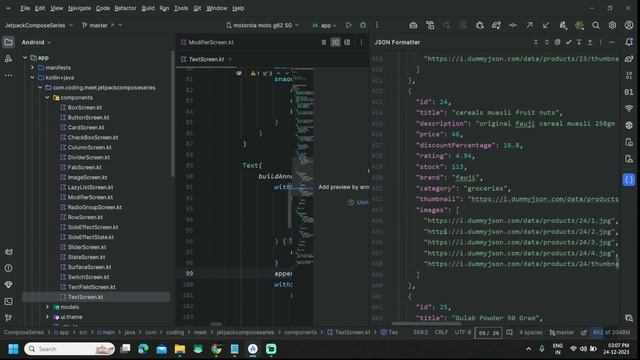Open the account profile icon

tap(629, 25)
